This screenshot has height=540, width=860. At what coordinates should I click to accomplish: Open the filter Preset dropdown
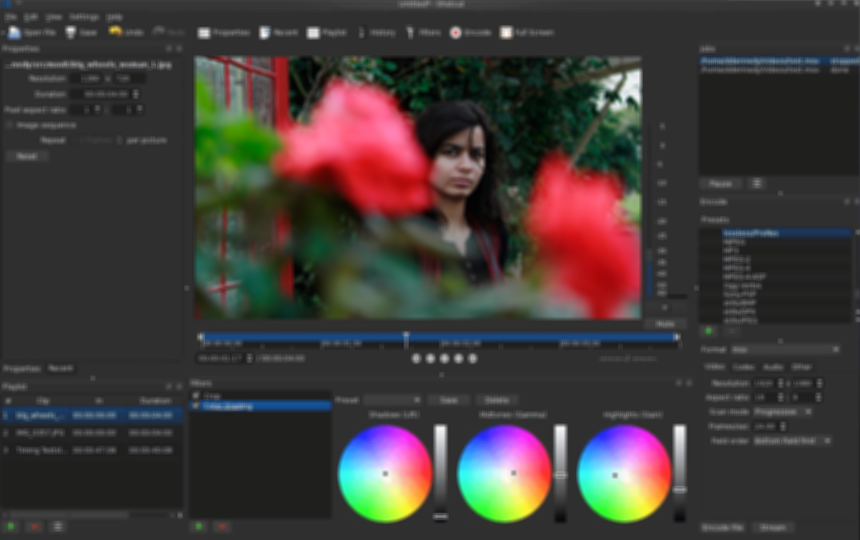coord(391,400)
